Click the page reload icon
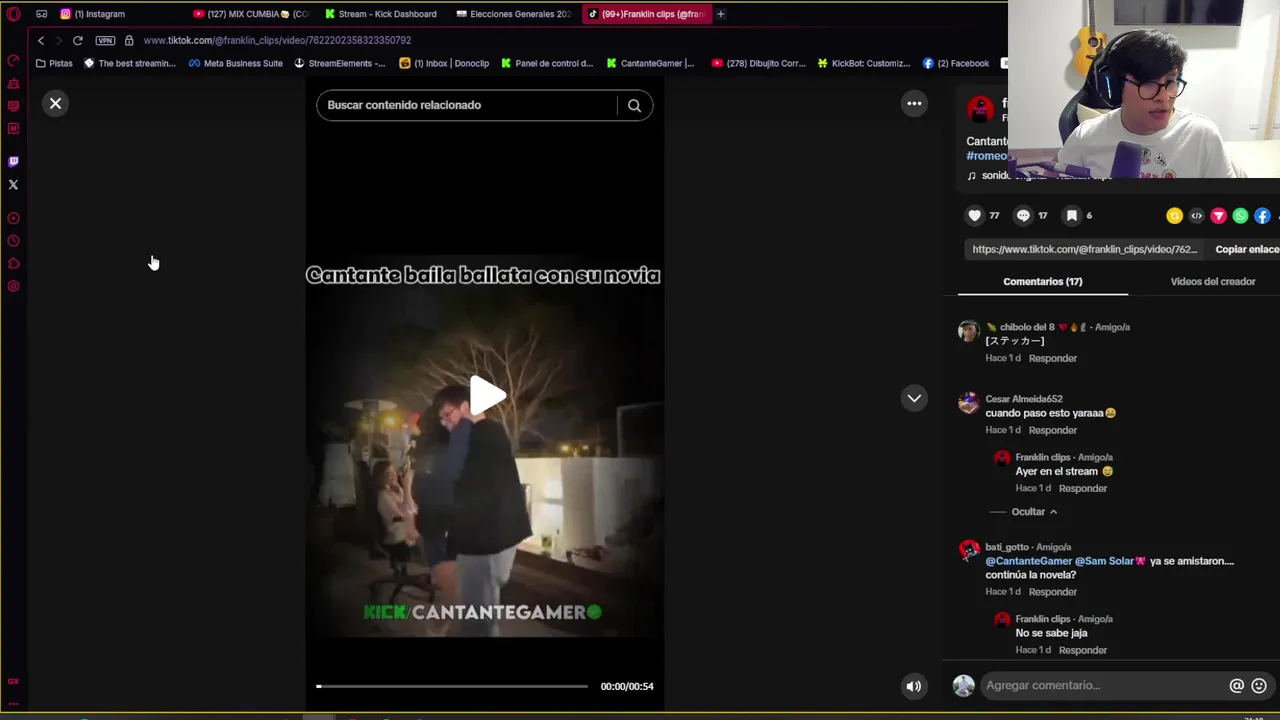The height and width of the screenshot is (720, 1280). pos(77,40)
